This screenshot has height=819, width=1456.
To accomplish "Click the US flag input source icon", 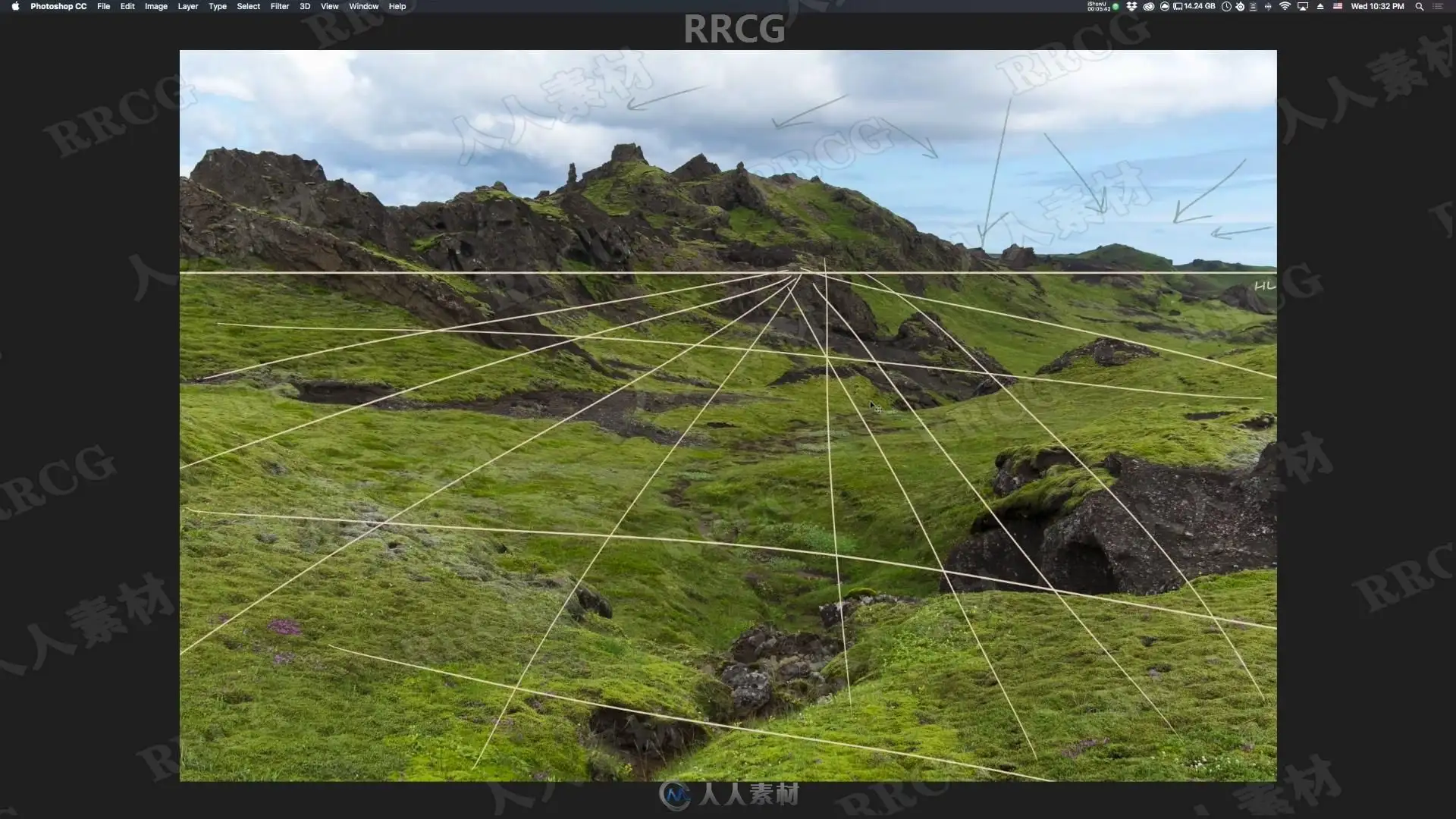I will click(x=1338, y=6).
